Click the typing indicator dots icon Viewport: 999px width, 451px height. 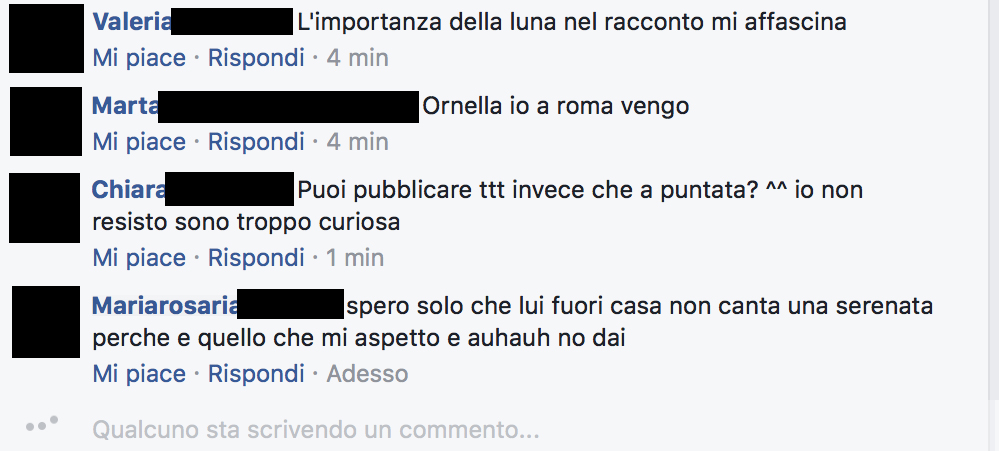click(x=42, y=424)
